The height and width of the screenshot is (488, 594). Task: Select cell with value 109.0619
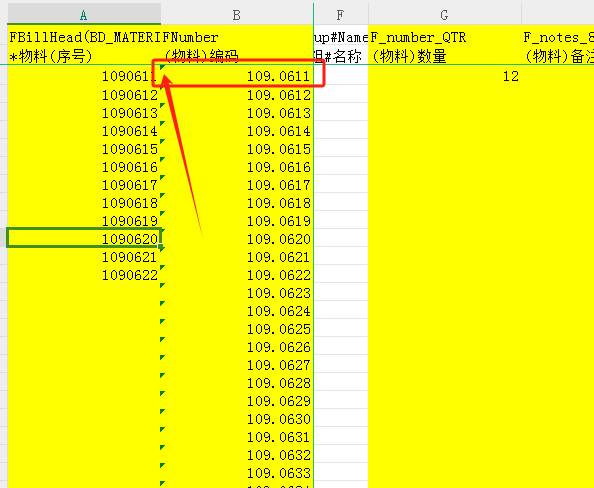click(237, 221)
